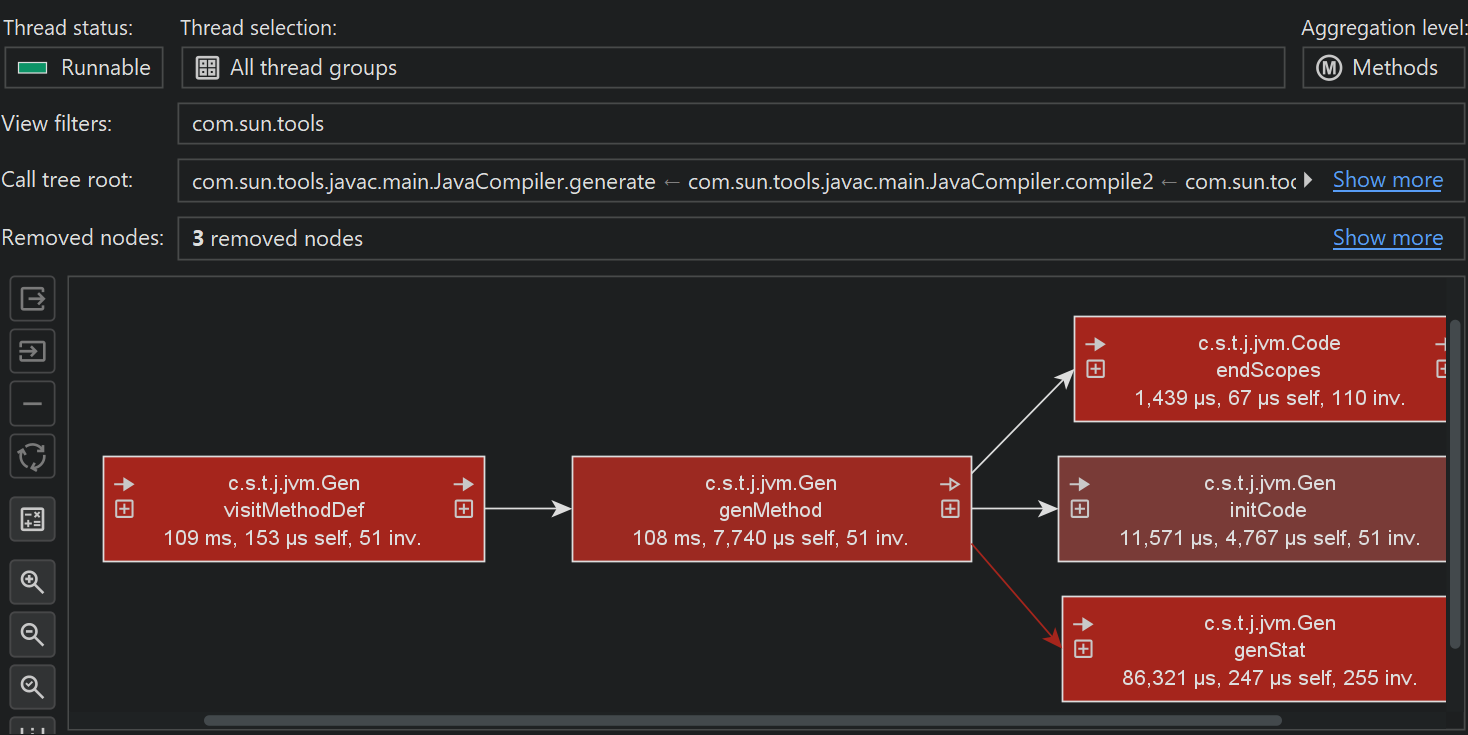1468x735 pixels.
Task: Click Show more link for removed nodes
Action: (1387, 238)
